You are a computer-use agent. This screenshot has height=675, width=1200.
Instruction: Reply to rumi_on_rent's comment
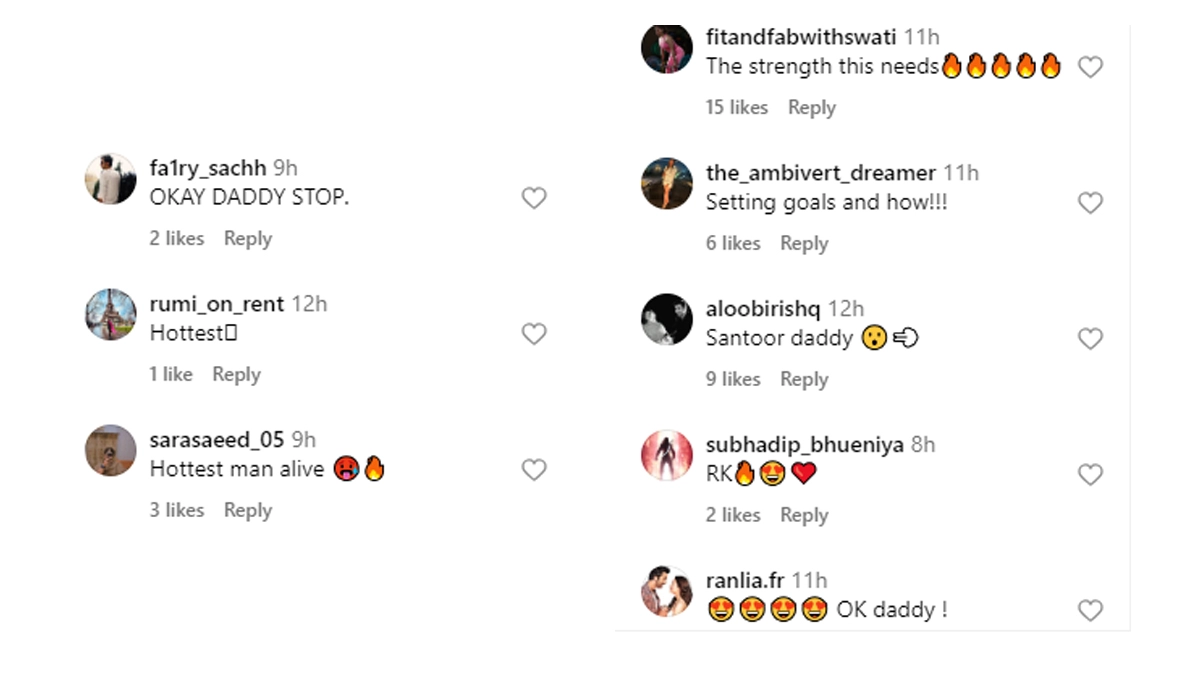pyautogui.click(x=236, y=375)
